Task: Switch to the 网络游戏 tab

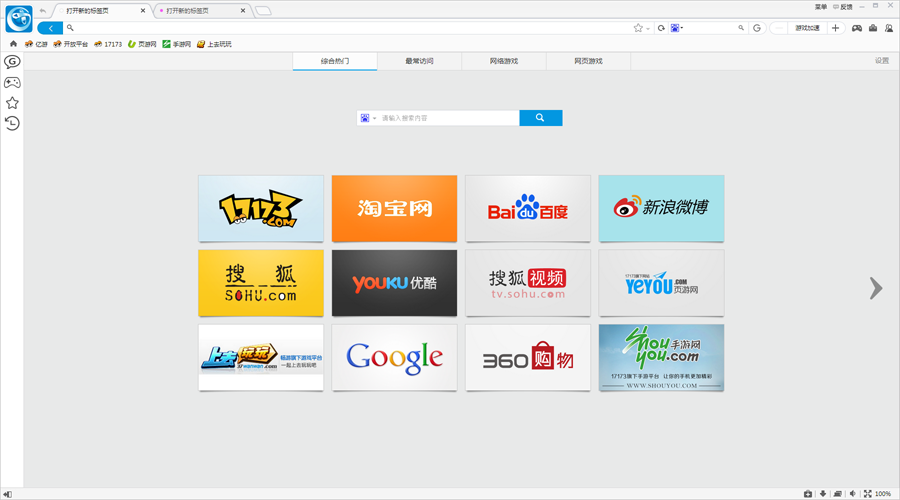Action: 504,61
